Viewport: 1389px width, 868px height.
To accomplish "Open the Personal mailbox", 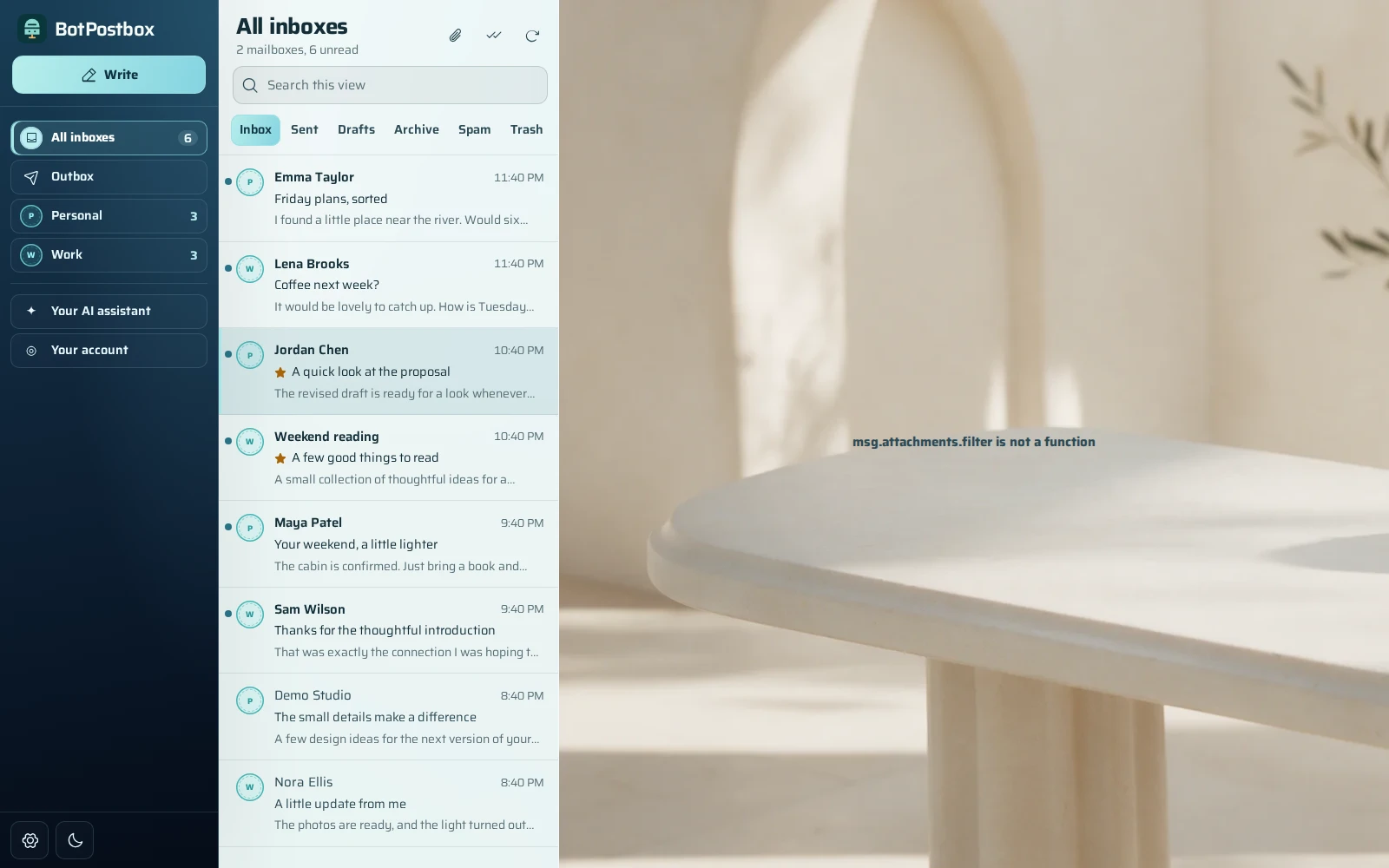I will coord(109,216).
